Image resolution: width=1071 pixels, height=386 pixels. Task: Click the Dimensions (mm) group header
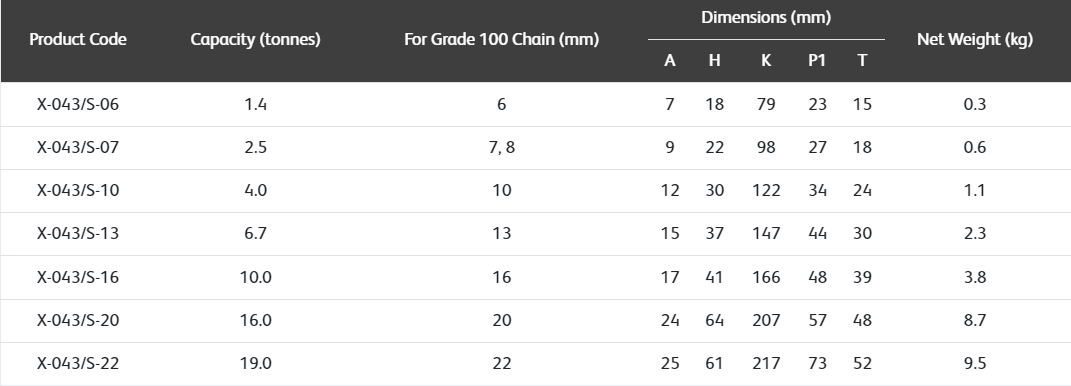tap(766, 18)
